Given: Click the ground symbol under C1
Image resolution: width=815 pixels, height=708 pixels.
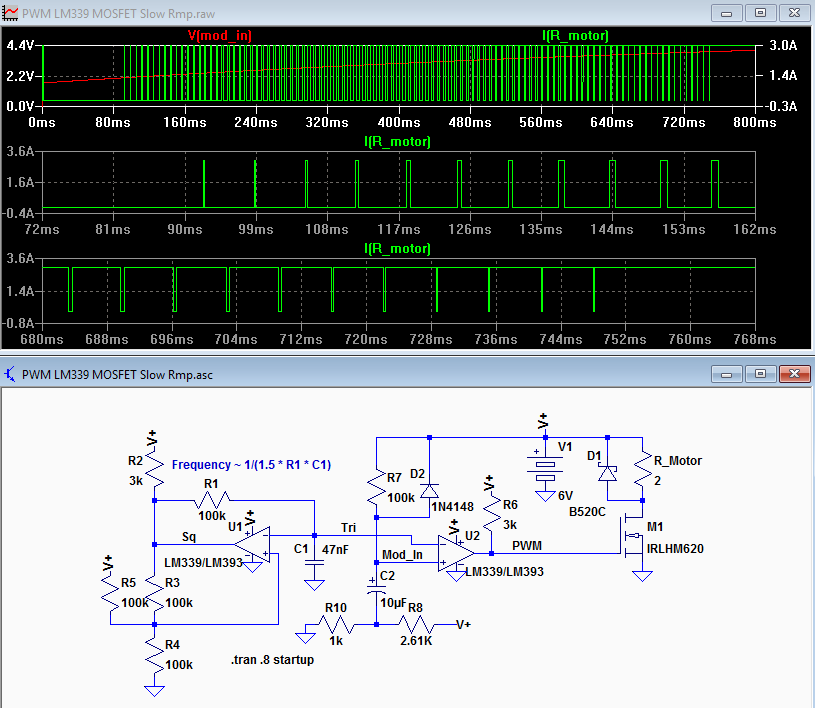Looking at the screenshot, I should (x=314, y=585).
